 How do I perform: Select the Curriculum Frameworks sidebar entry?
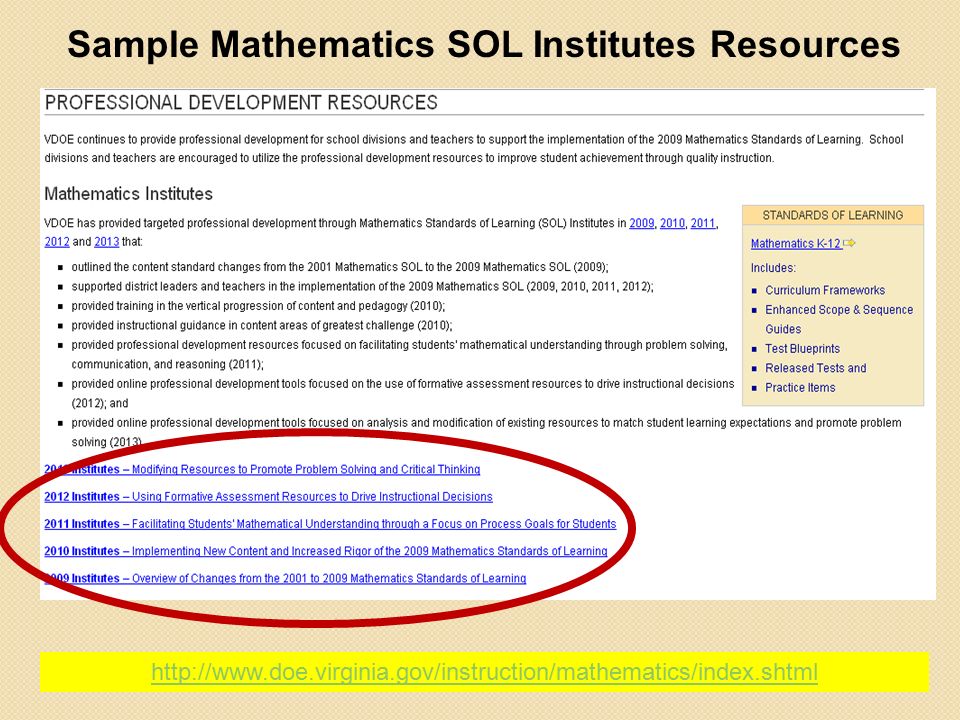[x=825, y=290]
